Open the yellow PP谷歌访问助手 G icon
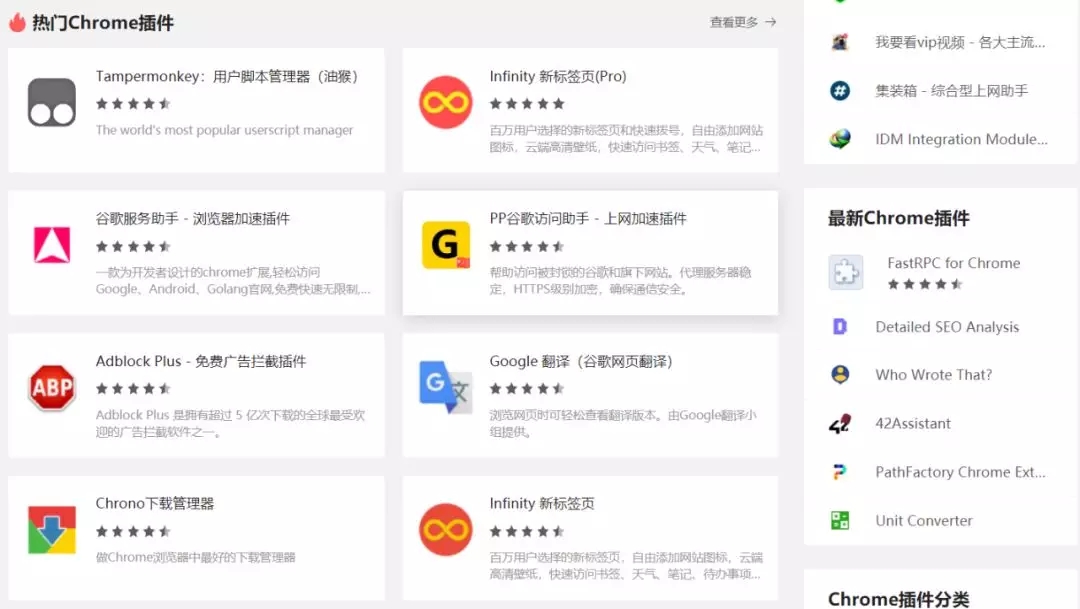Screen dimensions: 1080x609 pos(446,245)
